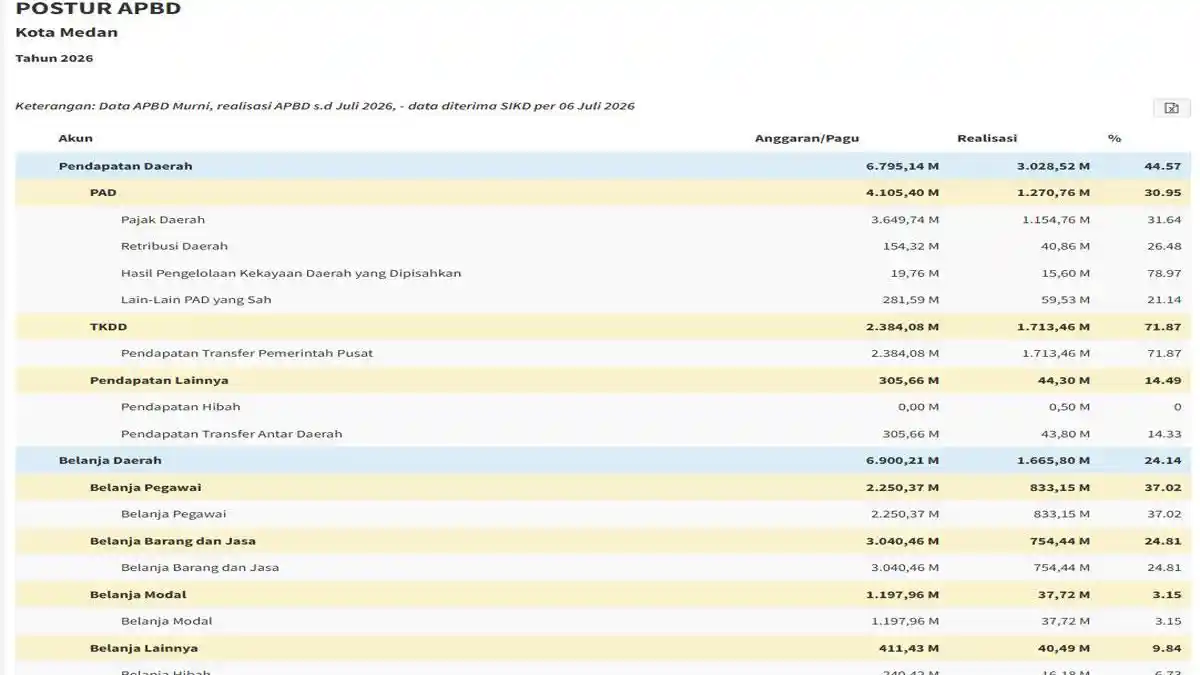1200x675 pixels.
Task: Click the 0,50 M Hibah realisasi
Action: (x=1069, y=407)
